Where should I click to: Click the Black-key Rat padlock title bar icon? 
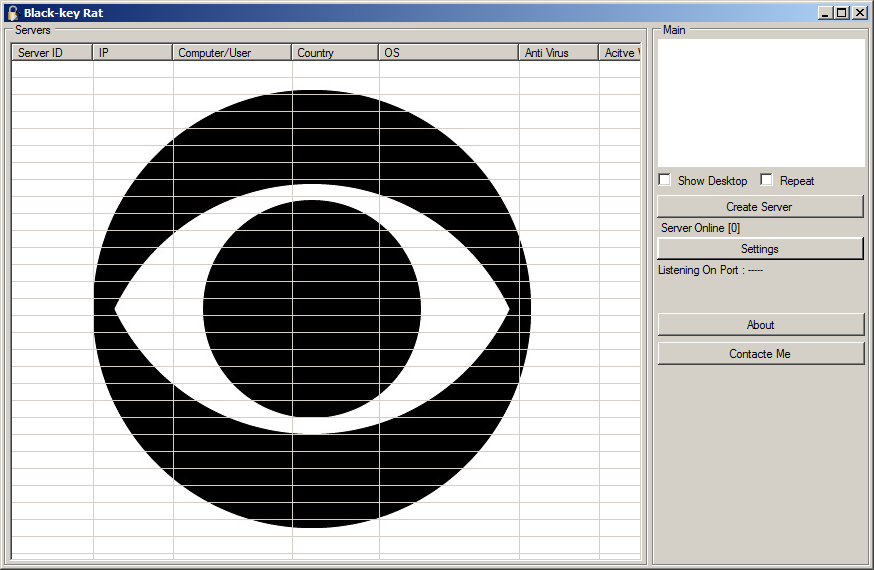click(13, 13)
